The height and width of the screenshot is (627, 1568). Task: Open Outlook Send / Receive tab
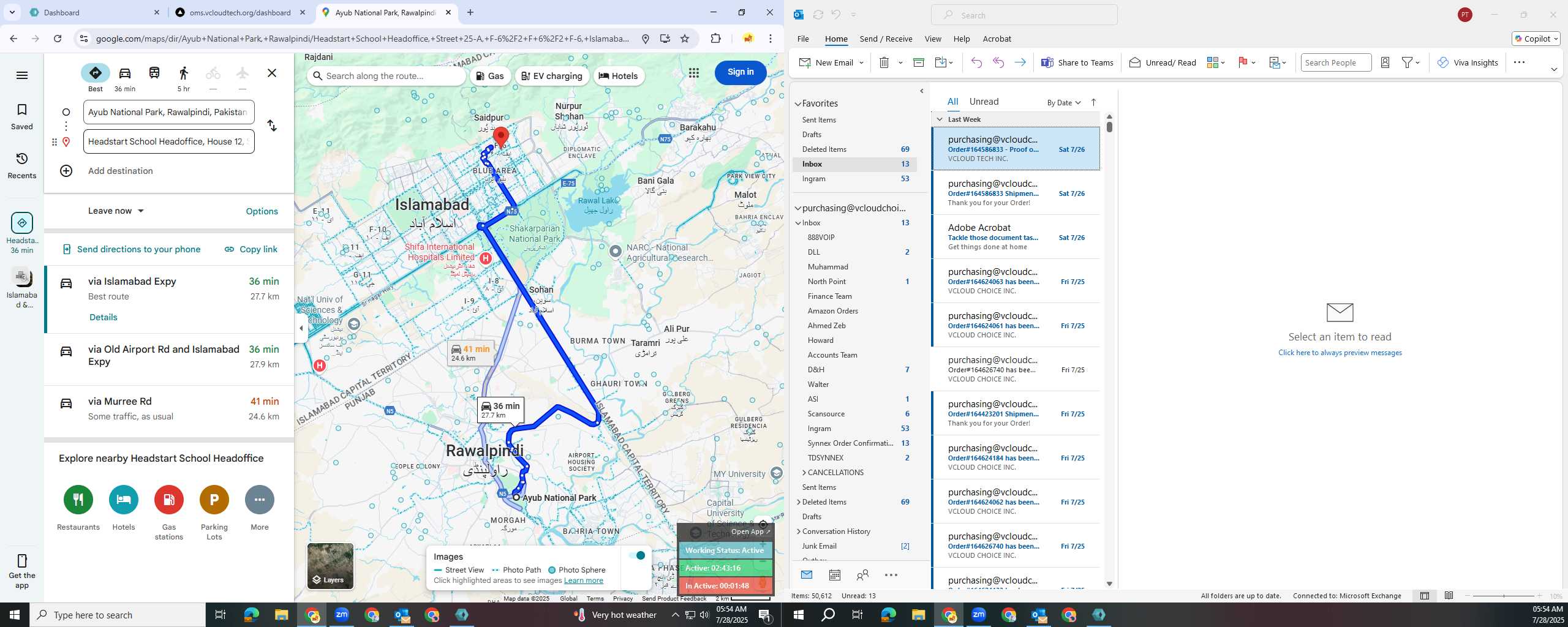point(886,39)
